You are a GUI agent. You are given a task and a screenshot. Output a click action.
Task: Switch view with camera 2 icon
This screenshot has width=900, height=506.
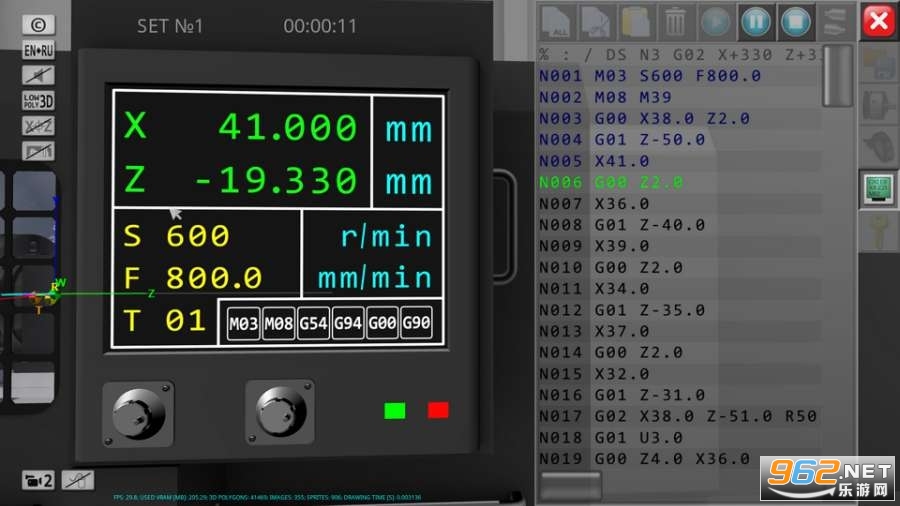click(38, 480)
